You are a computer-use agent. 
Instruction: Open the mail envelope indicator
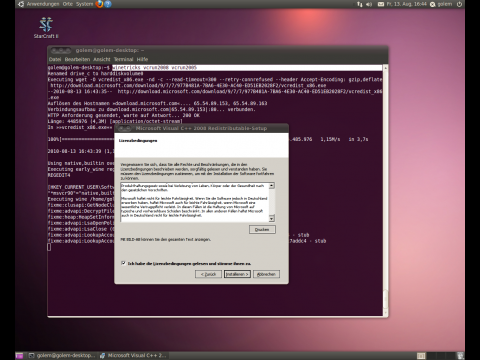coord(381,4)
